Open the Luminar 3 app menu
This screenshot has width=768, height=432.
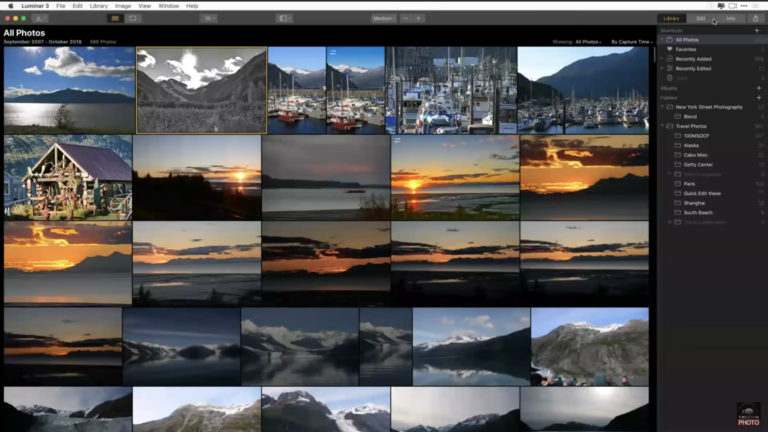[x=35, y=6]
